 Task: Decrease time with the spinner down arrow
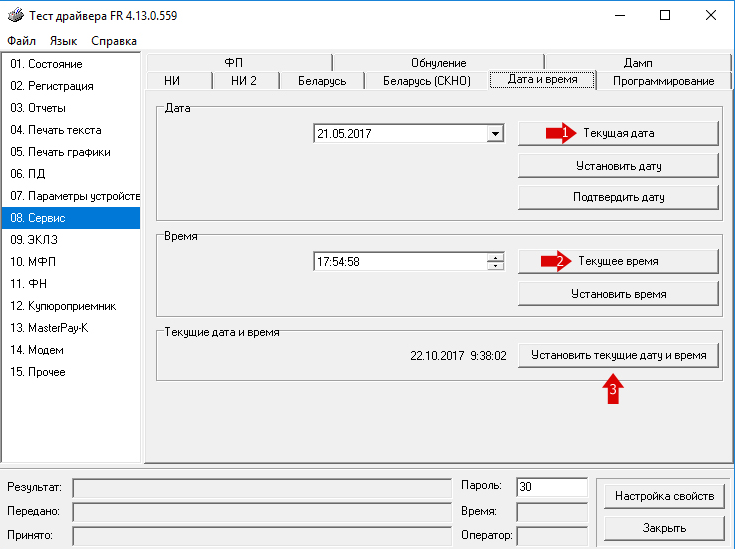(495, 266)
